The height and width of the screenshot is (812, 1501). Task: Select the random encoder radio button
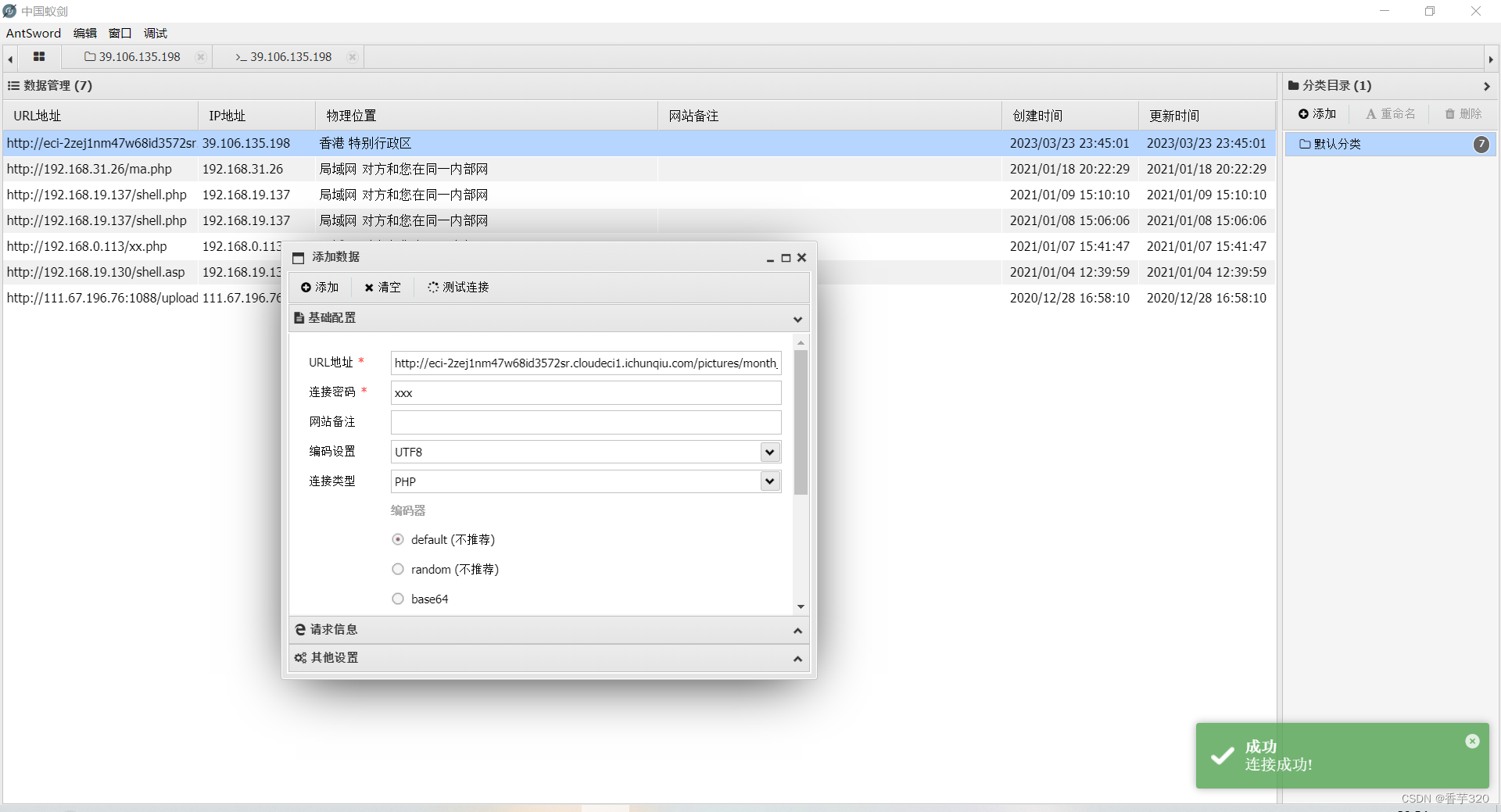click(x=398, y=569)
